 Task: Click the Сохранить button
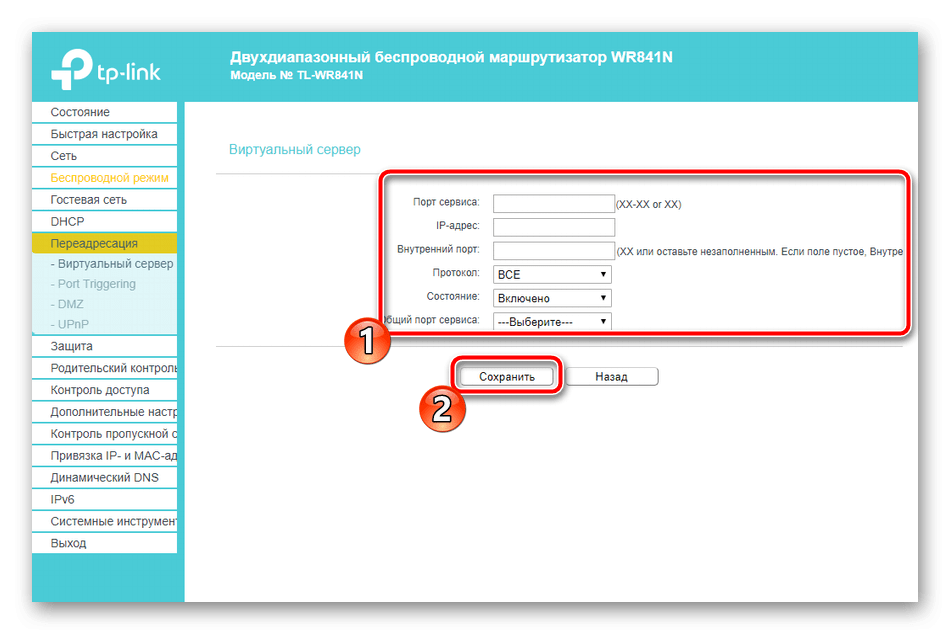pyautogui.click(x=507, y=377)
